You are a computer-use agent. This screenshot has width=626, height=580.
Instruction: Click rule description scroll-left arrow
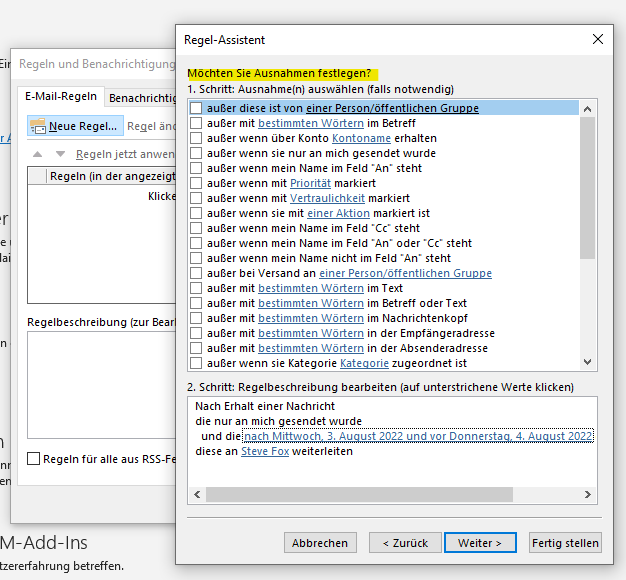click(x=197, y=495)
